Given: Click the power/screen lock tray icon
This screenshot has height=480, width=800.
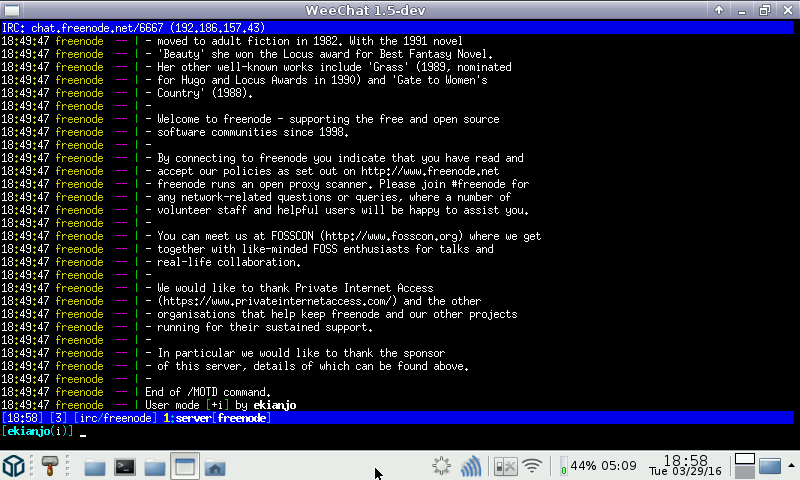Looking at the screenshot, I should tap(506, 466).
